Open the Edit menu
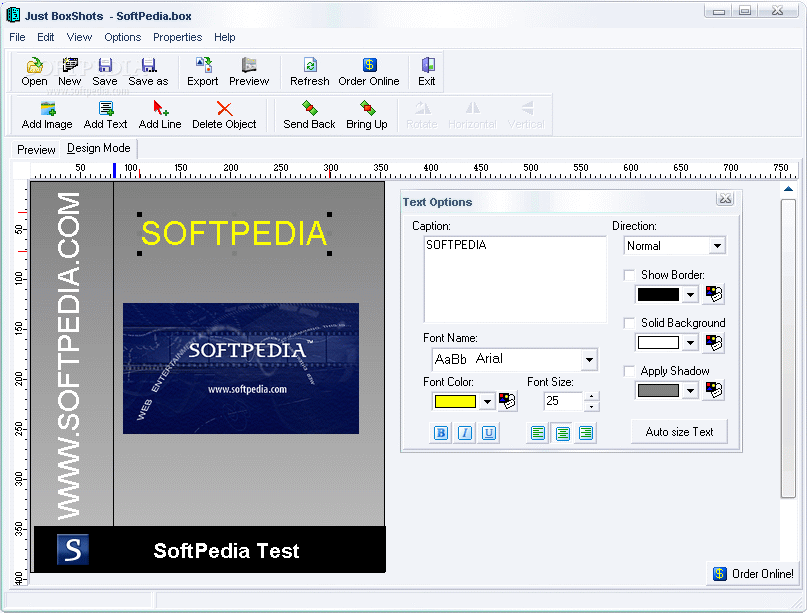The image size is (807, 613). tap(46, 37)
